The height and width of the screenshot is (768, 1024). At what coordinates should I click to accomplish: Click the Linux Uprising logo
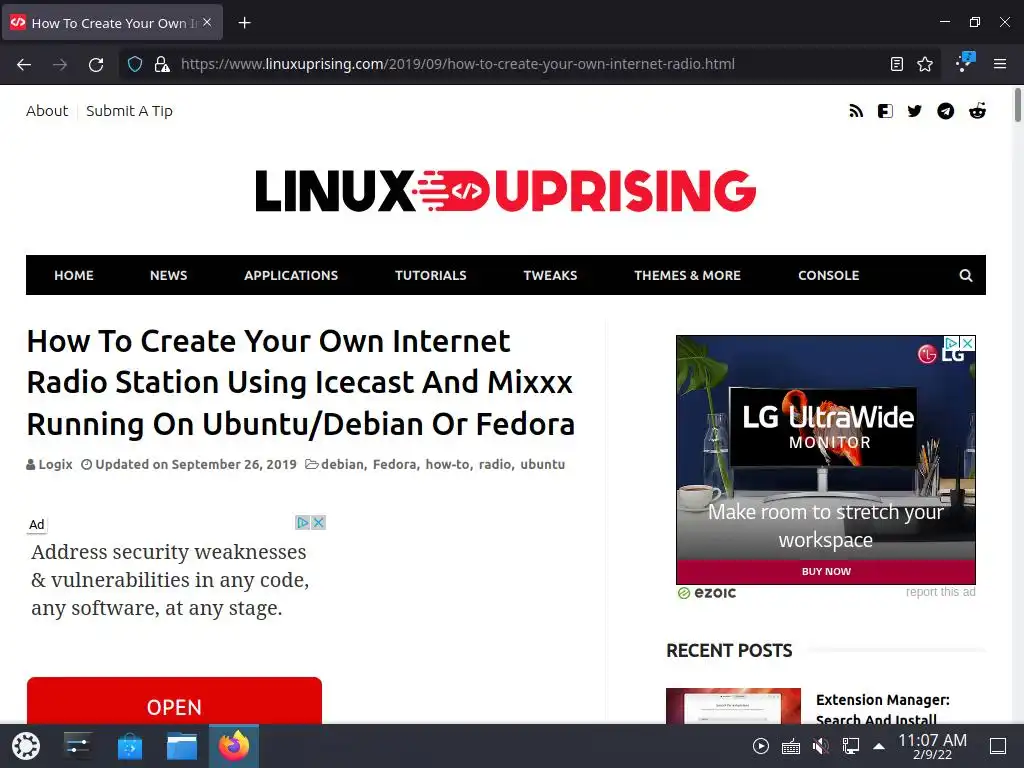(505, 191)
